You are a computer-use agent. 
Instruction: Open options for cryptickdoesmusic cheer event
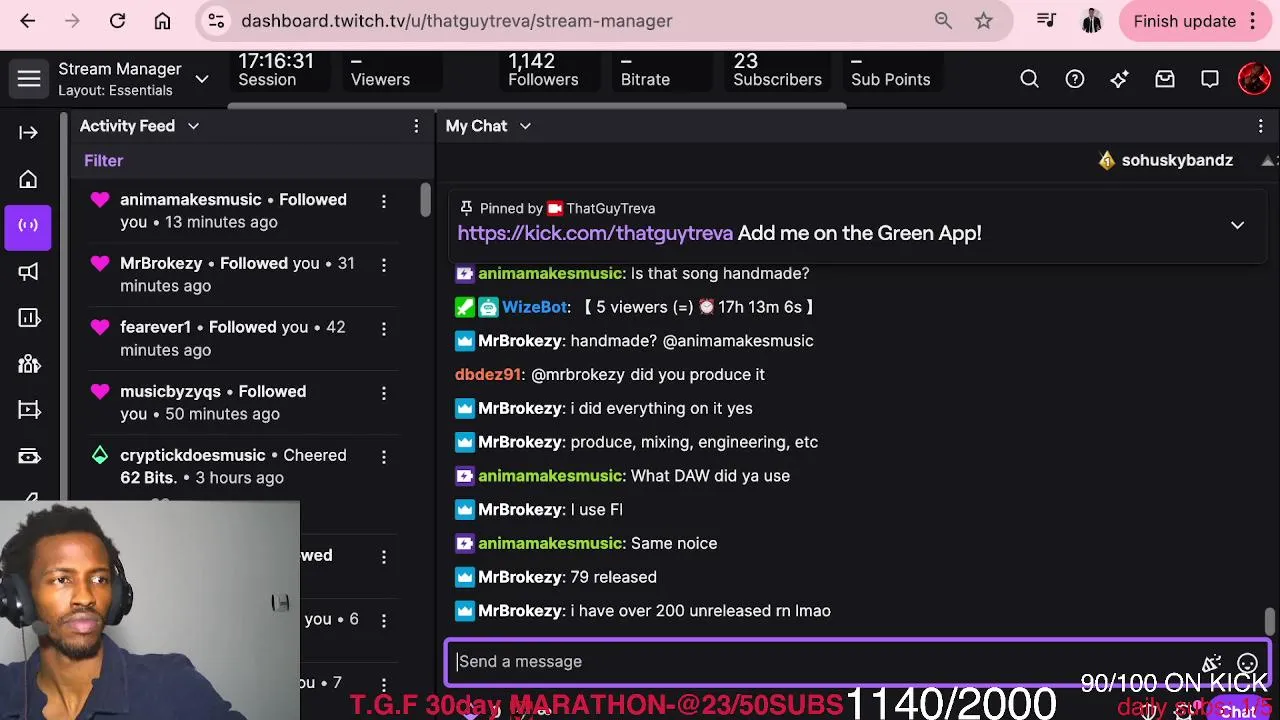pyautogui.click(x=383, y=457)
